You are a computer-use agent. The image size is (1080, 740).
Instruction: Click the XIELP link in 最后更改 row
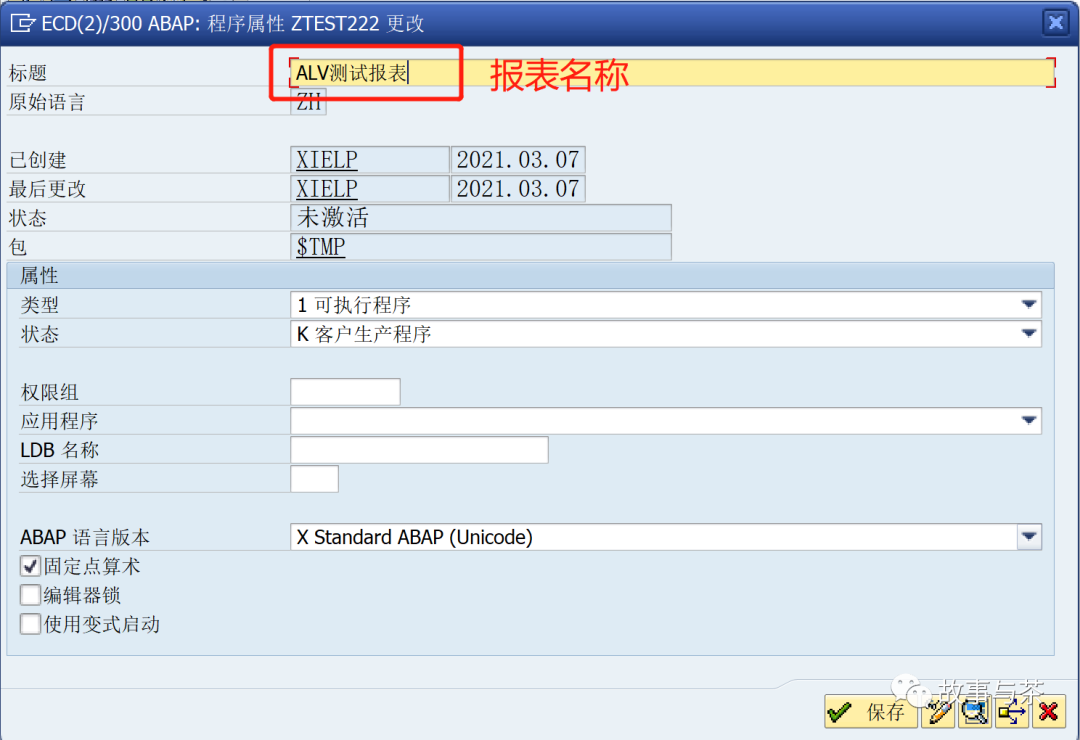(326, 189)
